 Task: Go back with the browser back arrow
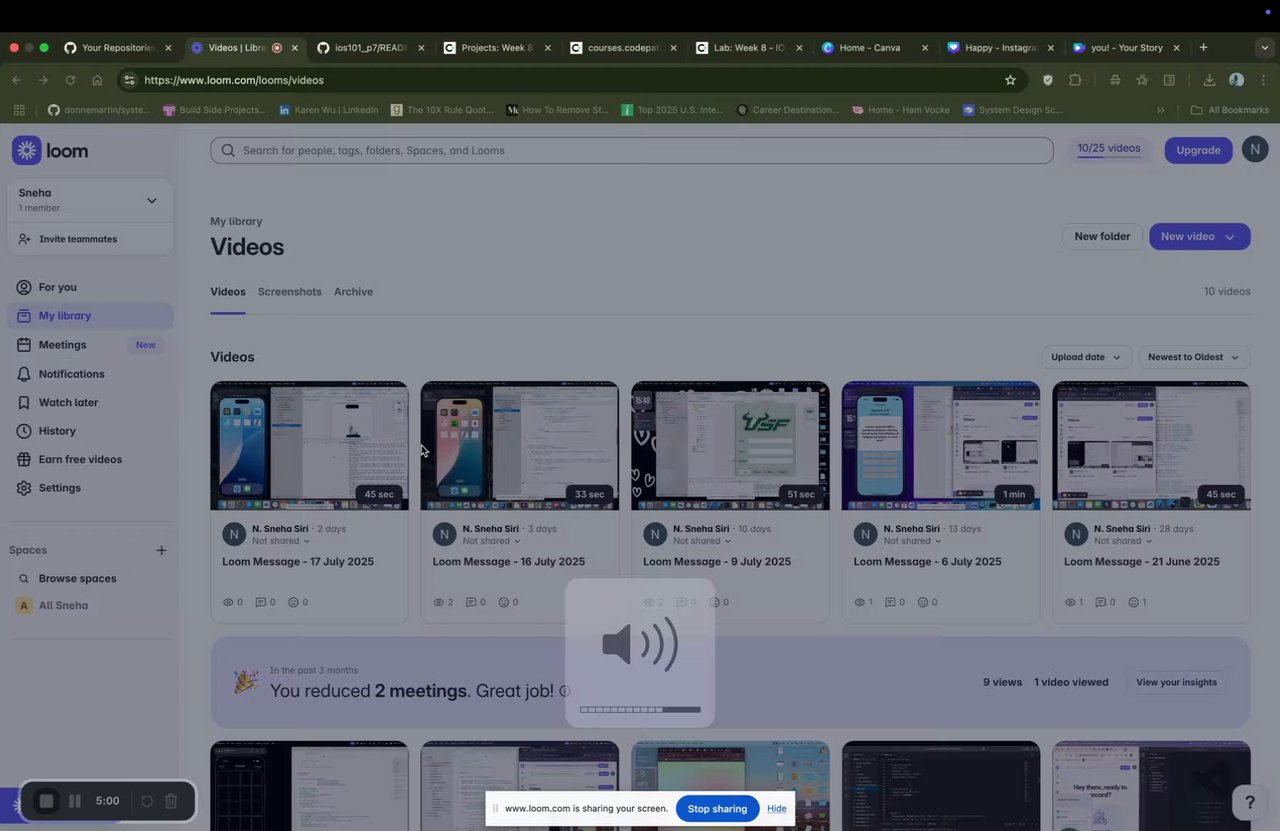(x=16, y=80)
